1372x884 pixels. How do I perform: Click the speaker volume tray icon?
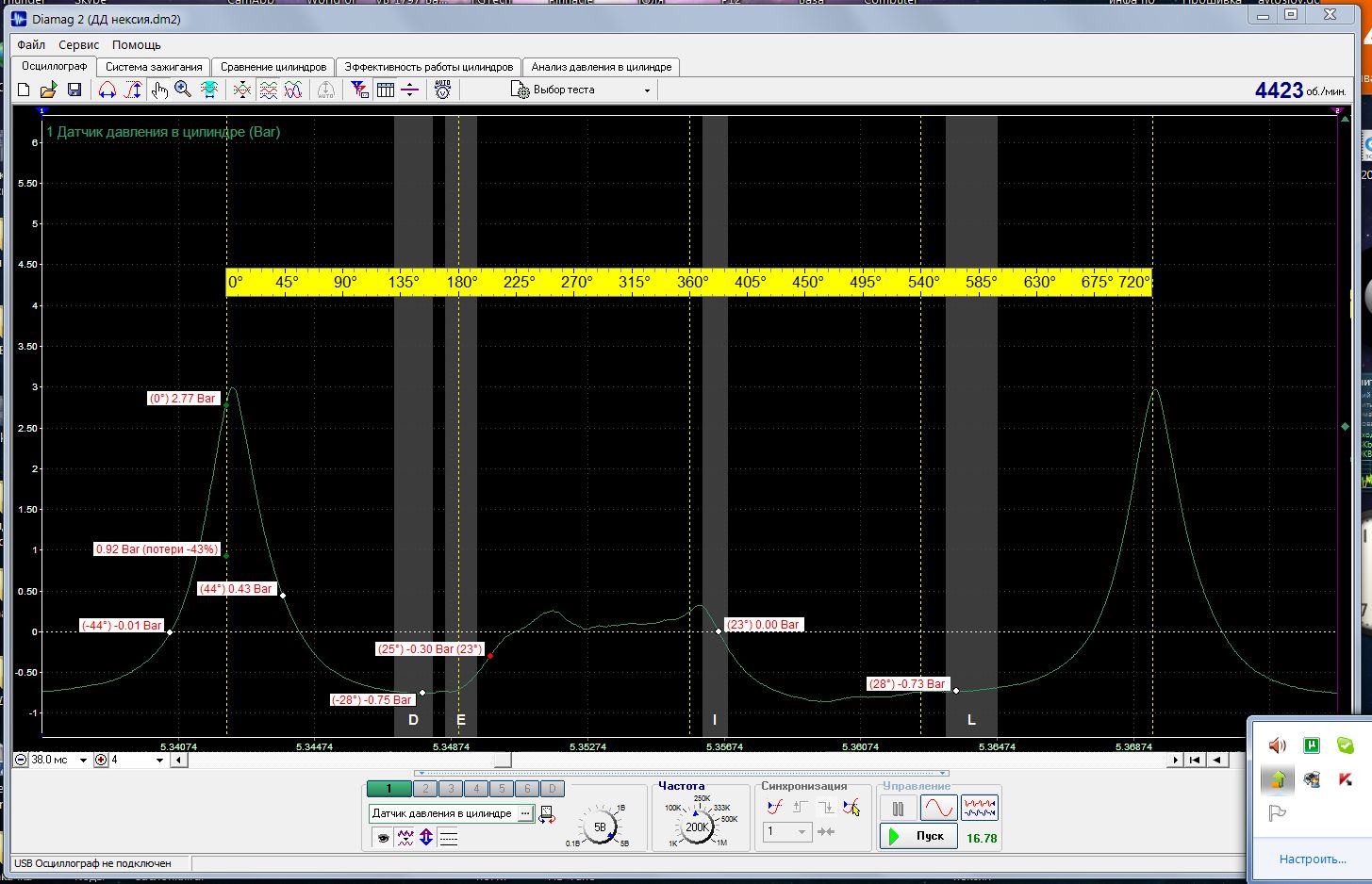point(1278,745)
